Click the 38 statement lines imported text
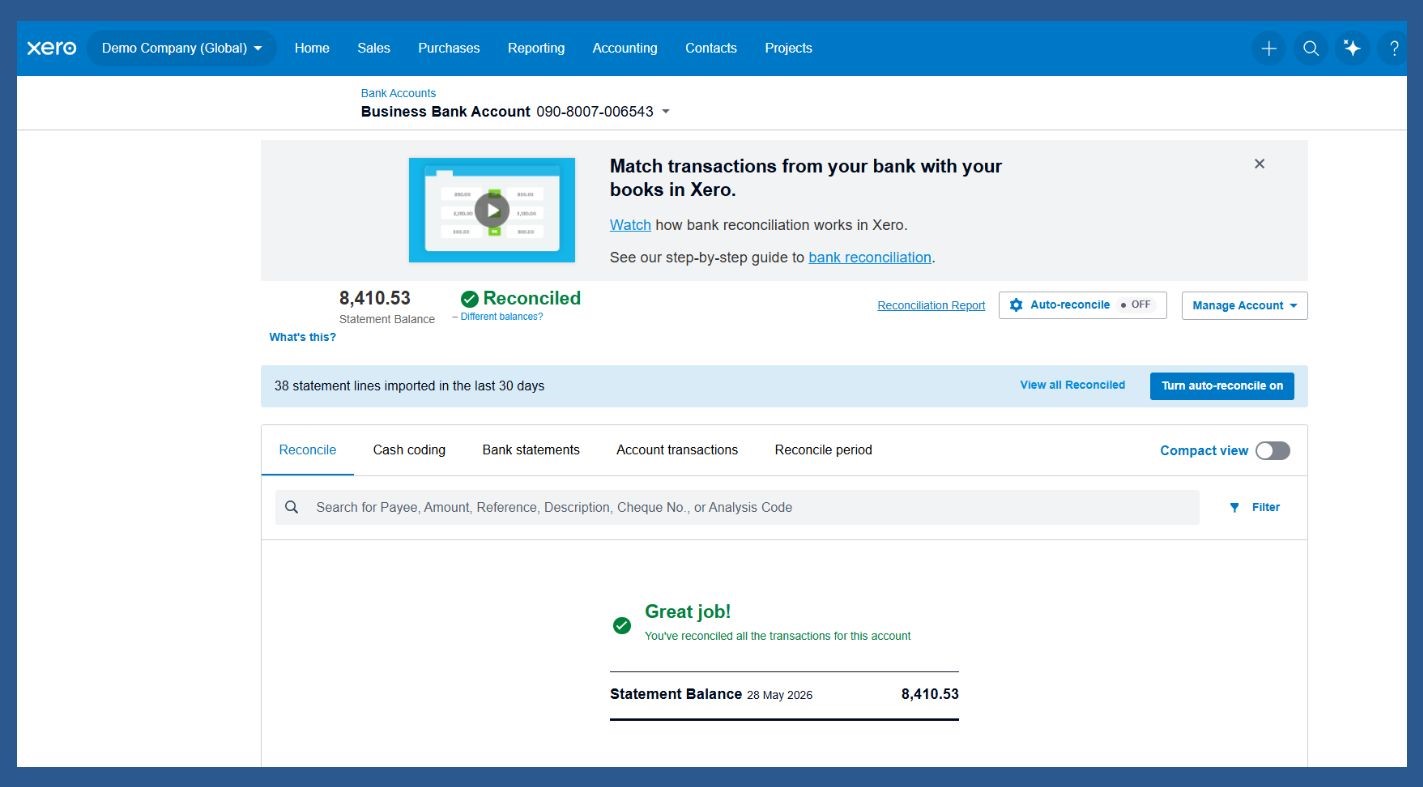The width and height of the screenshot is (1423, 787). pyautogui.click(x=409, y=386)
